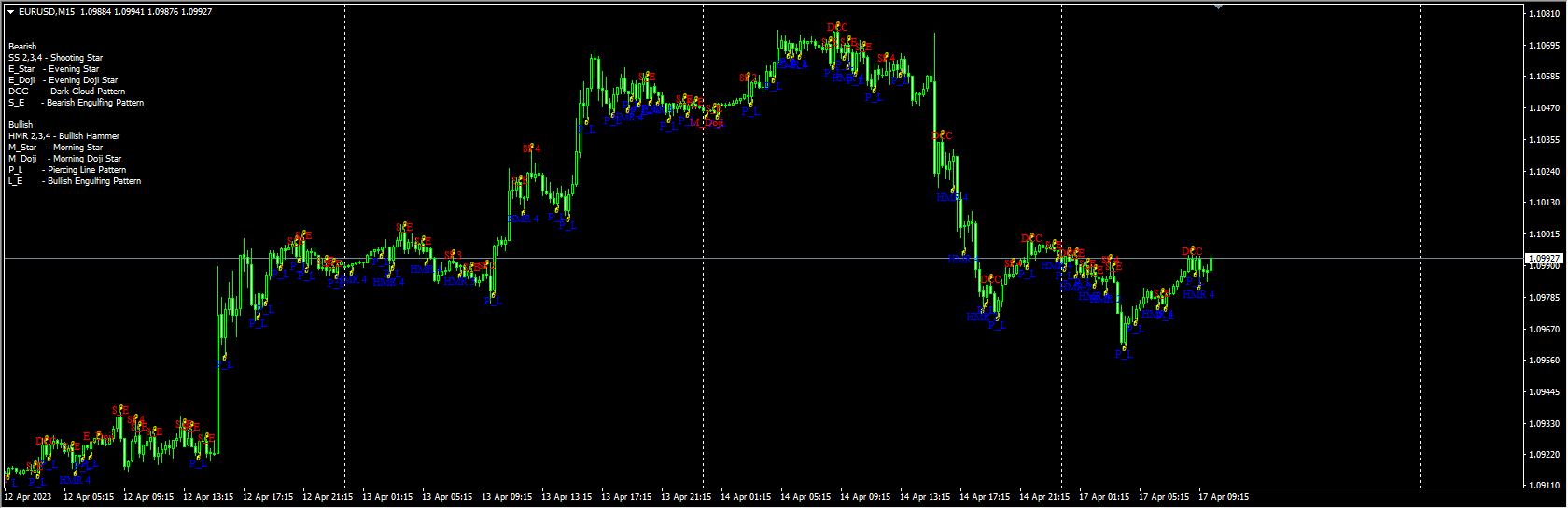Image resolution: width=1568 pixels, height=509 pixels.
Task: Click 'M_Star - Morning Star' legend line
Action: tap(55, 148)
